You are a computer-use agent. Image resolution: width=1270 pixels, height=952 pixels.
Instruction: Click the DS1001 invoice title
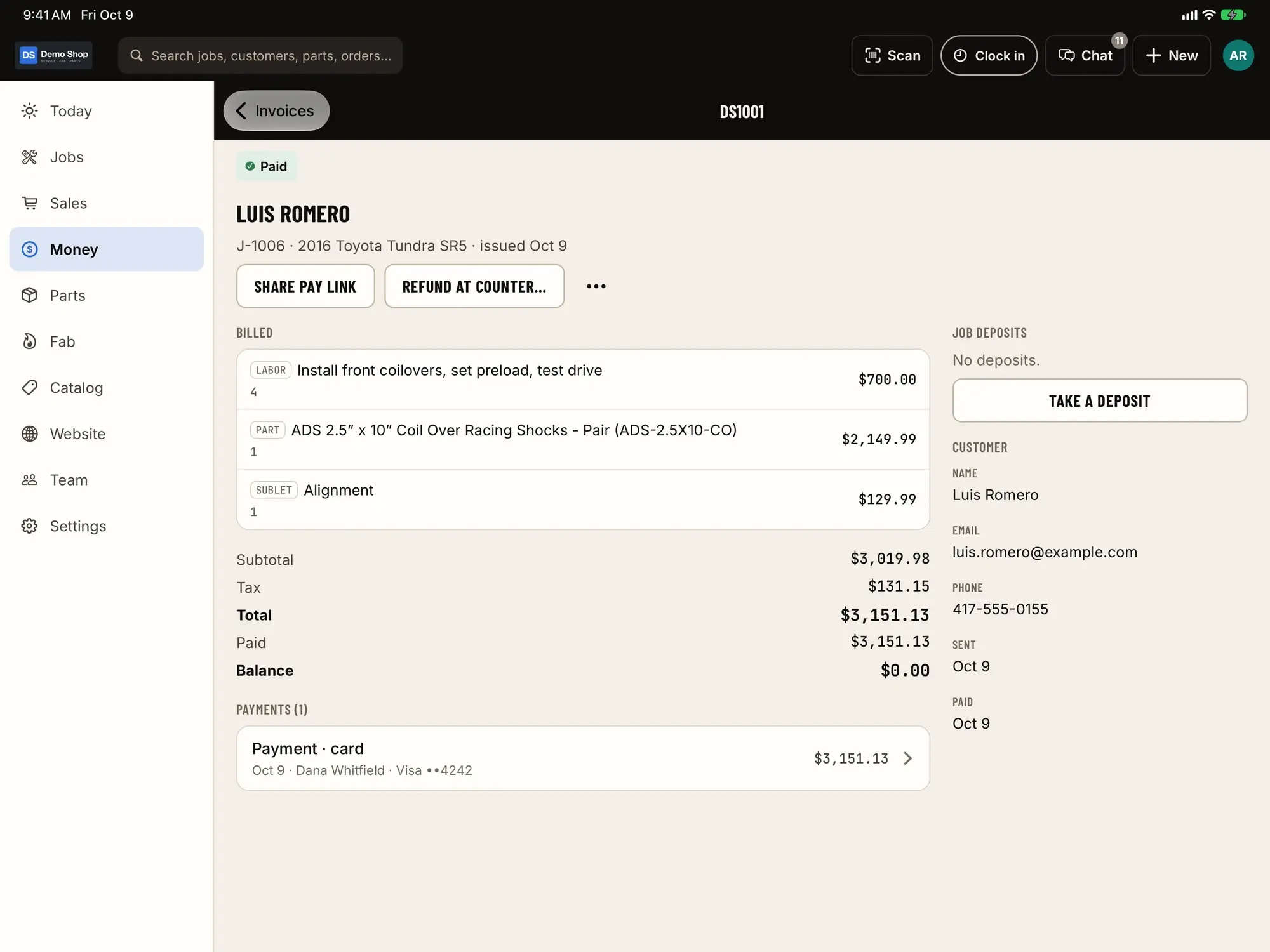742,112
